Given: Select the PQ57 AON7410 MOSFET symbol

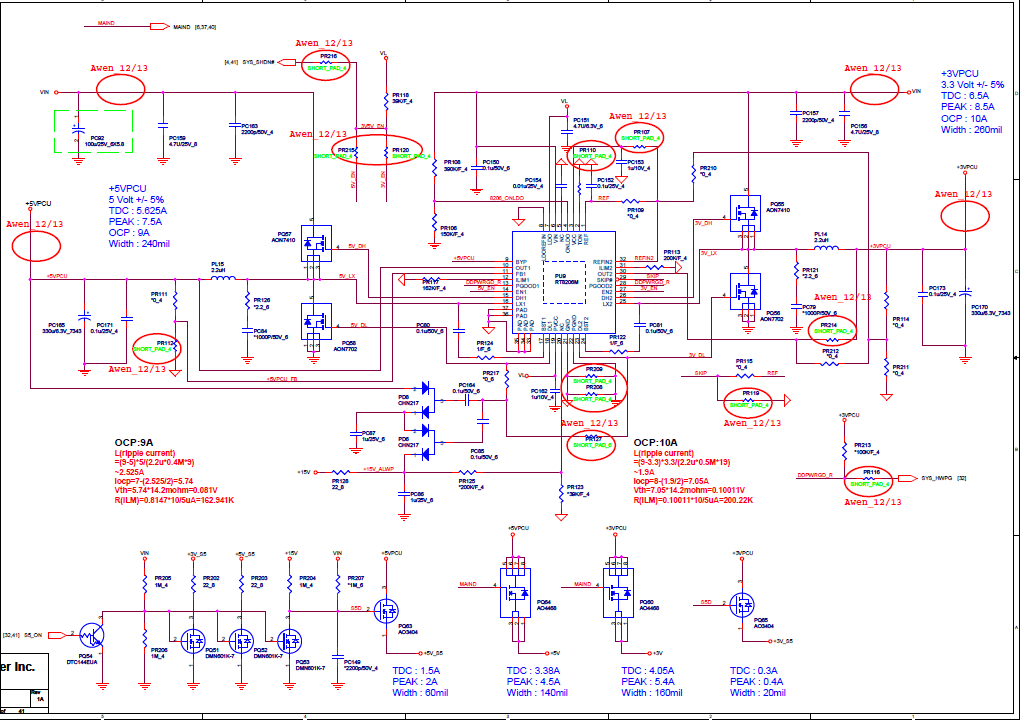Looking at the screenshot, I should pyautogui.click(x=316, y=242).
